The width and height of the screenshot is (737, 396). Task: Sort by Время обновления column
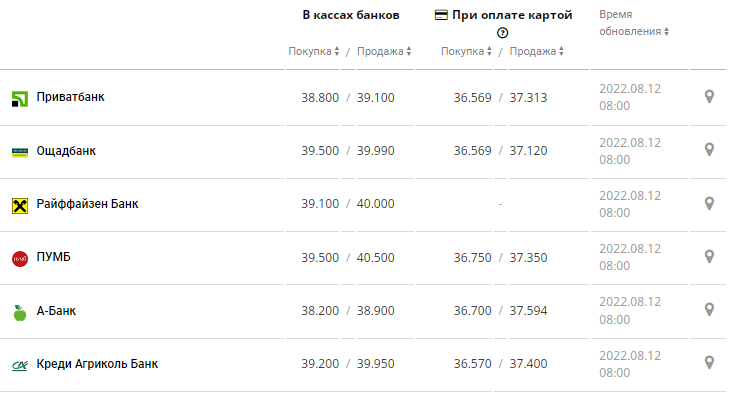point(634,23)
